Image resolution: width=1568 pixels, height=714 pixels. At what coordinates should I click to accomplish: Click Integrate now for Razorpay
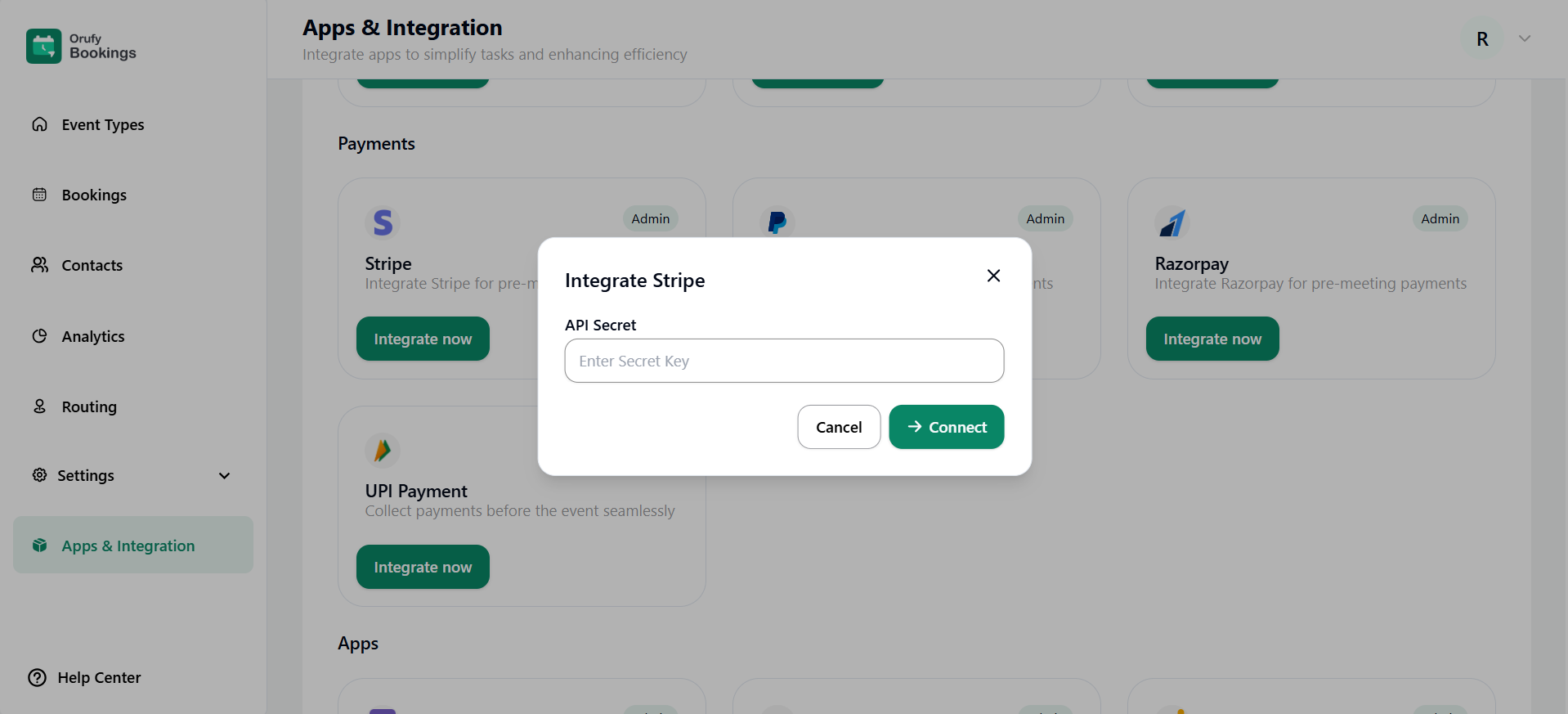pyautogui.click(x=1212, y=338)
